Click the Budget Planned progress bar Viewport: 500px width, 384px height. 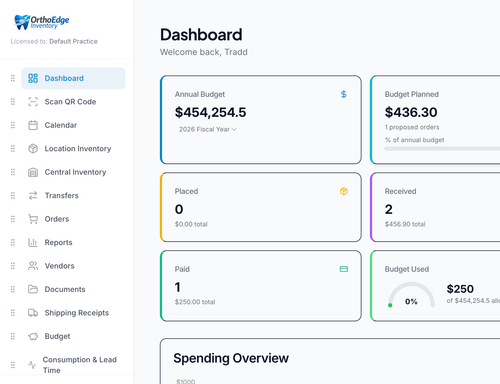pyautogui.click(x=442, y=149)
